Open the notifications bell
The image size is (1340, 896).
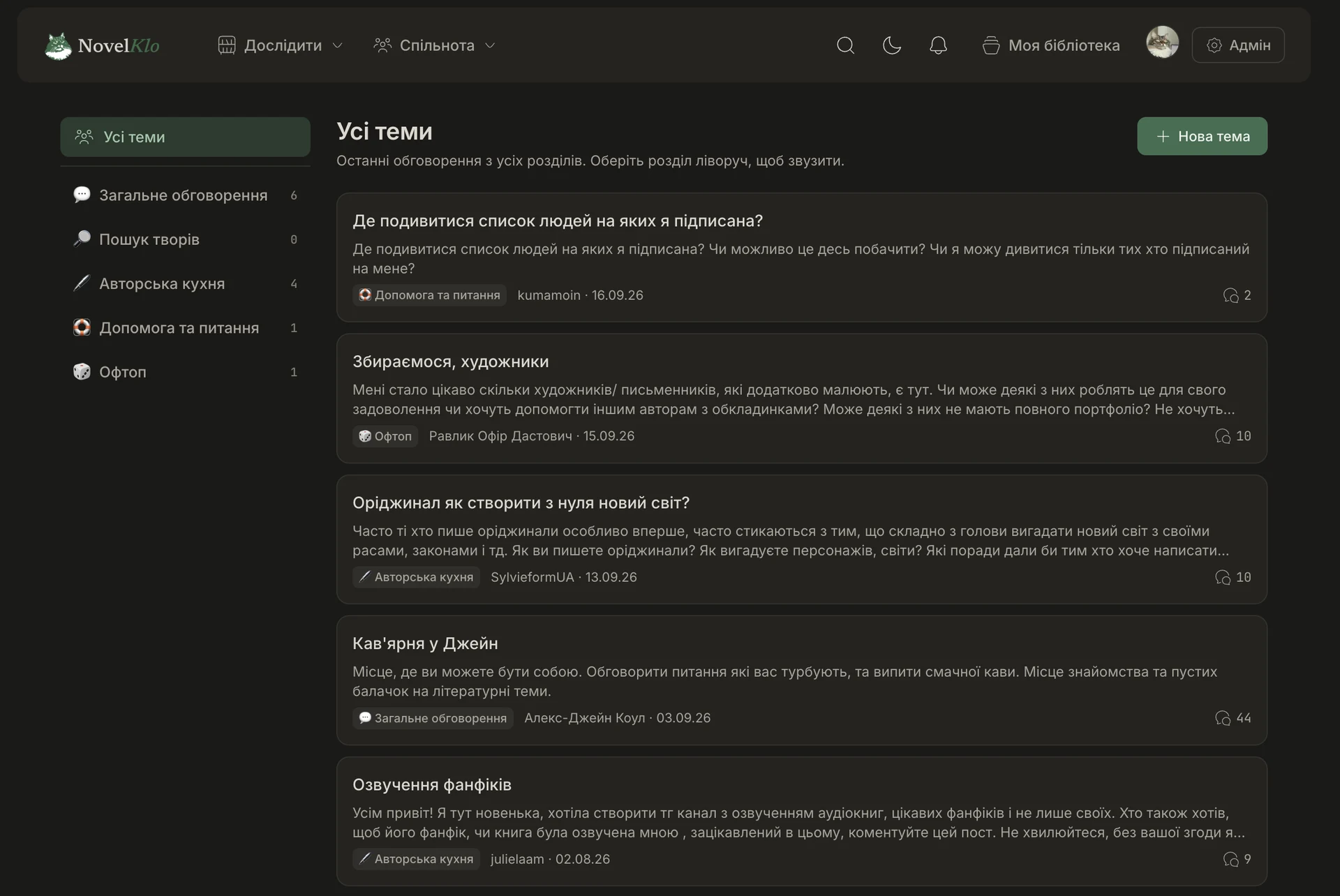point(938,45)
